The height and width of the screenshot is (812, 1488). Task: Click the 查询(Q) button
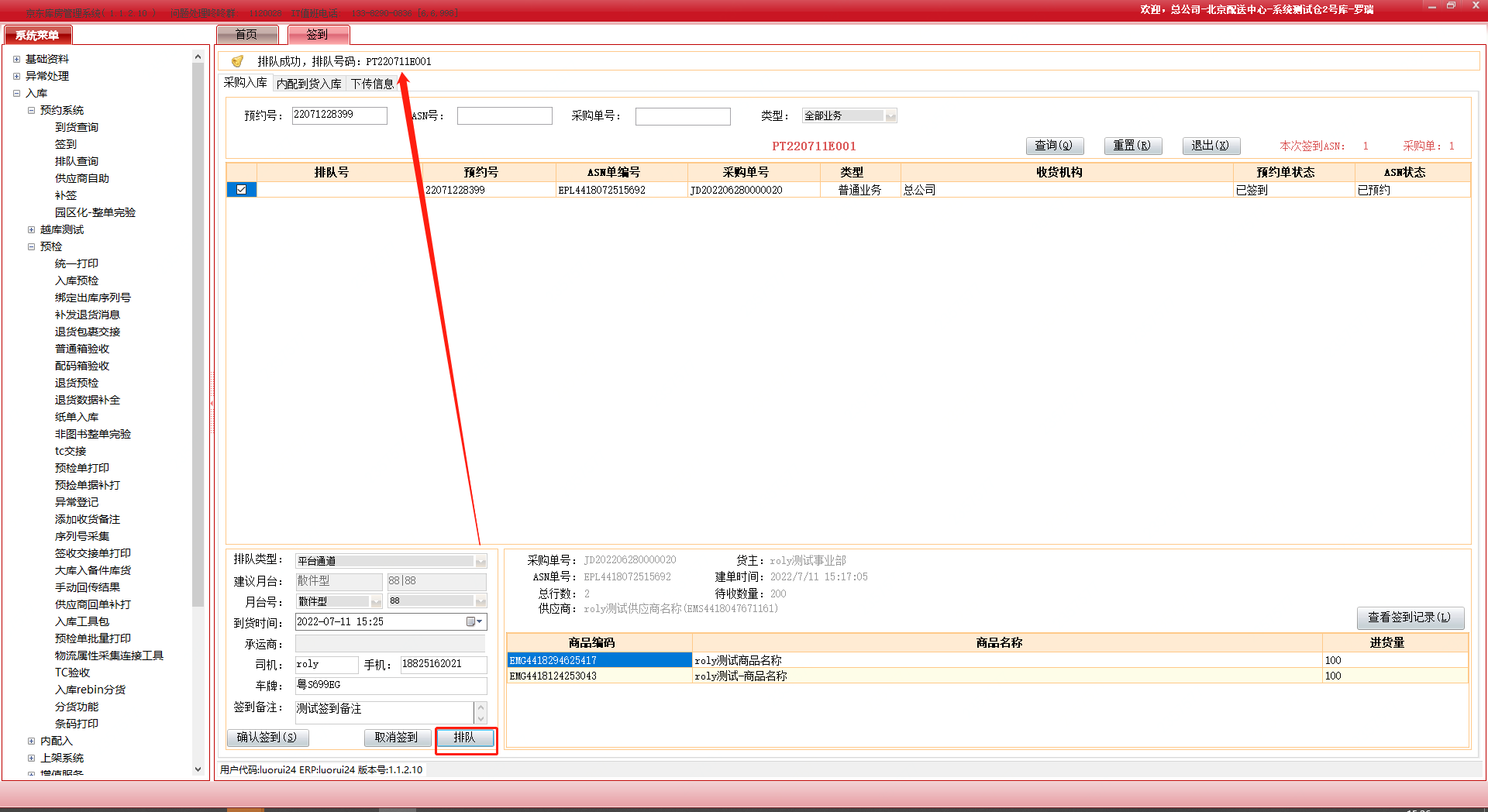pyautogui.click(x=1054, y=146)
